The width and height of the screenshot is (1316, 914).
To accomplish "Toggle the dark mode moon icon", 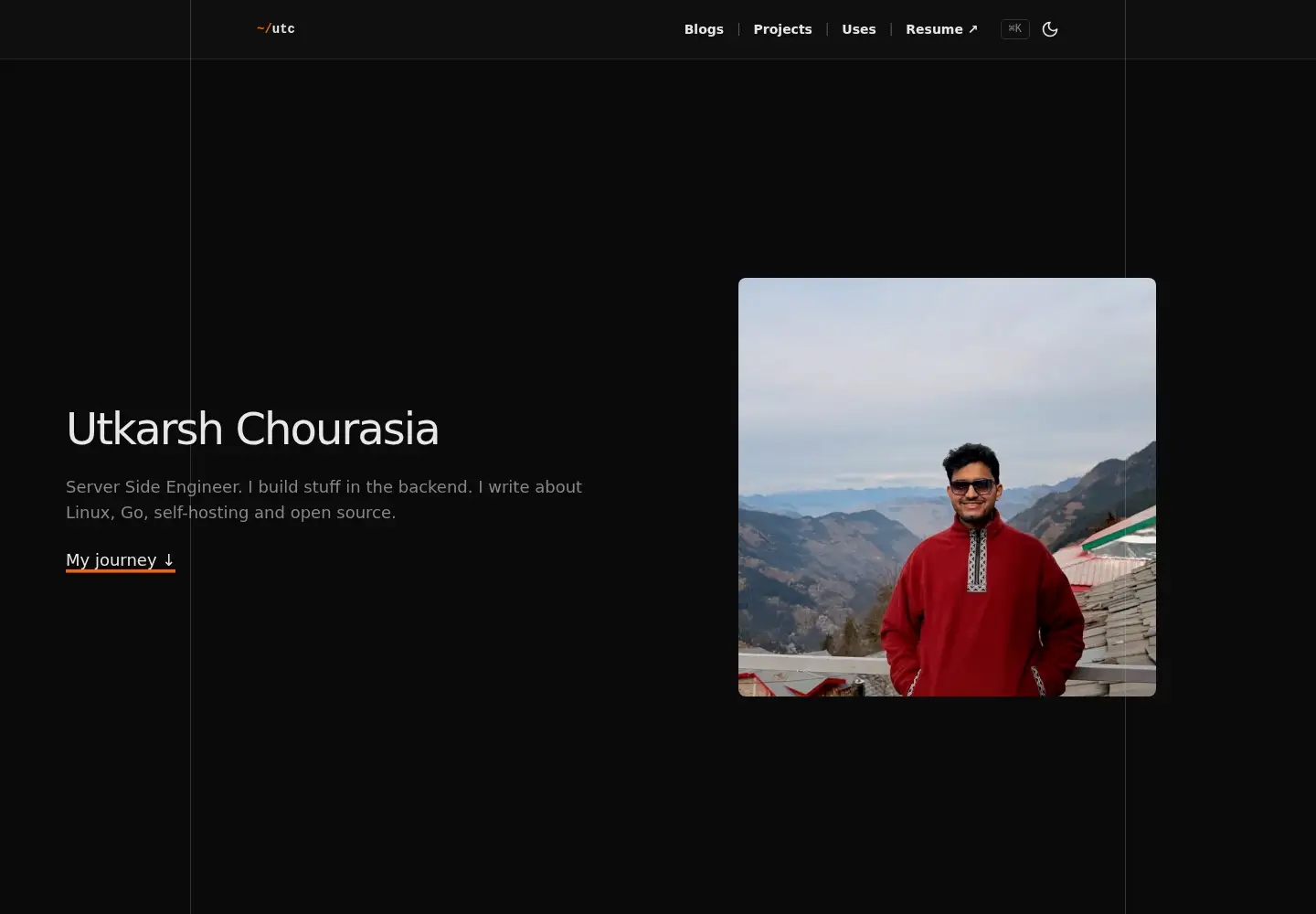I will 1050,29.
